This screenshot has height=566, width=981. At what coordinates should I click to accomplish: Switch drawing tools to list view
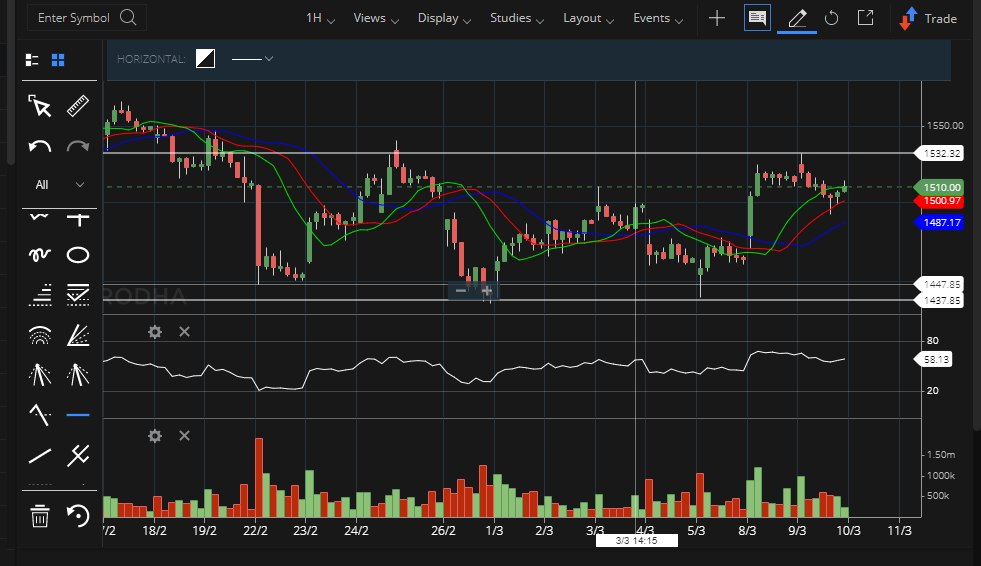click(32, 60)
